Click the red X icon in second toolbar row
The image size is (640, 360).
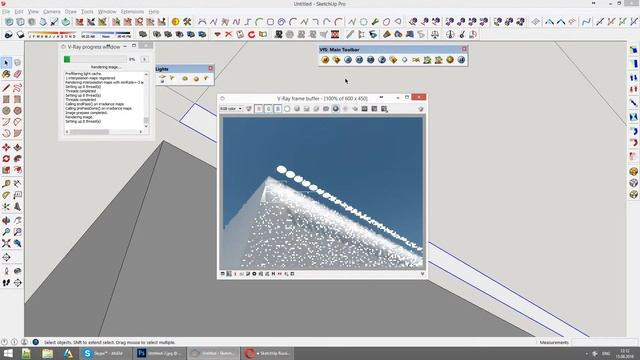pyautogui.click(x=229, y=35)
